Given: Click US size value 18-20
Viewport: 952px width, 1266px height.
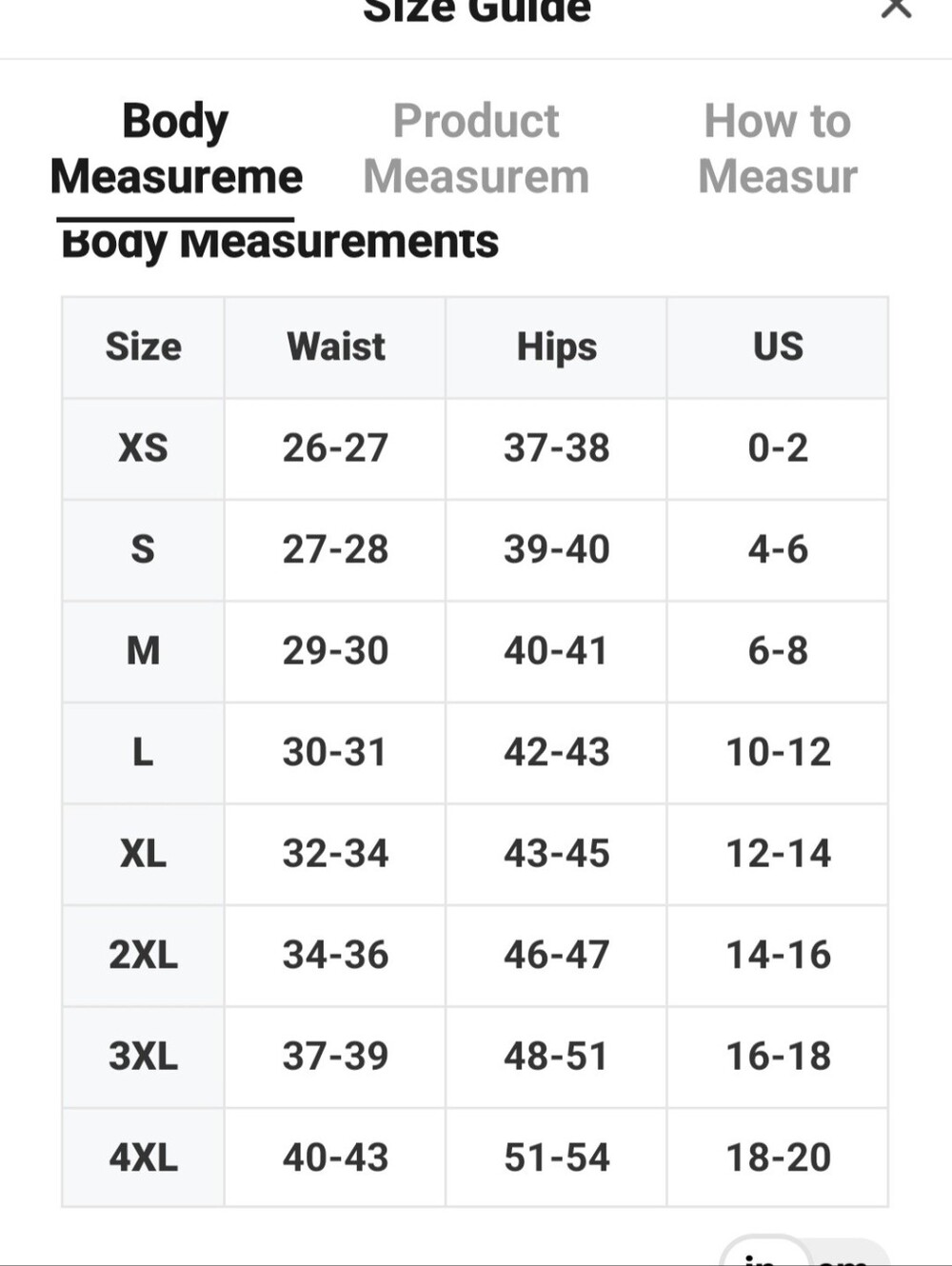Looking at the screenshot, I should [778, 1157].
